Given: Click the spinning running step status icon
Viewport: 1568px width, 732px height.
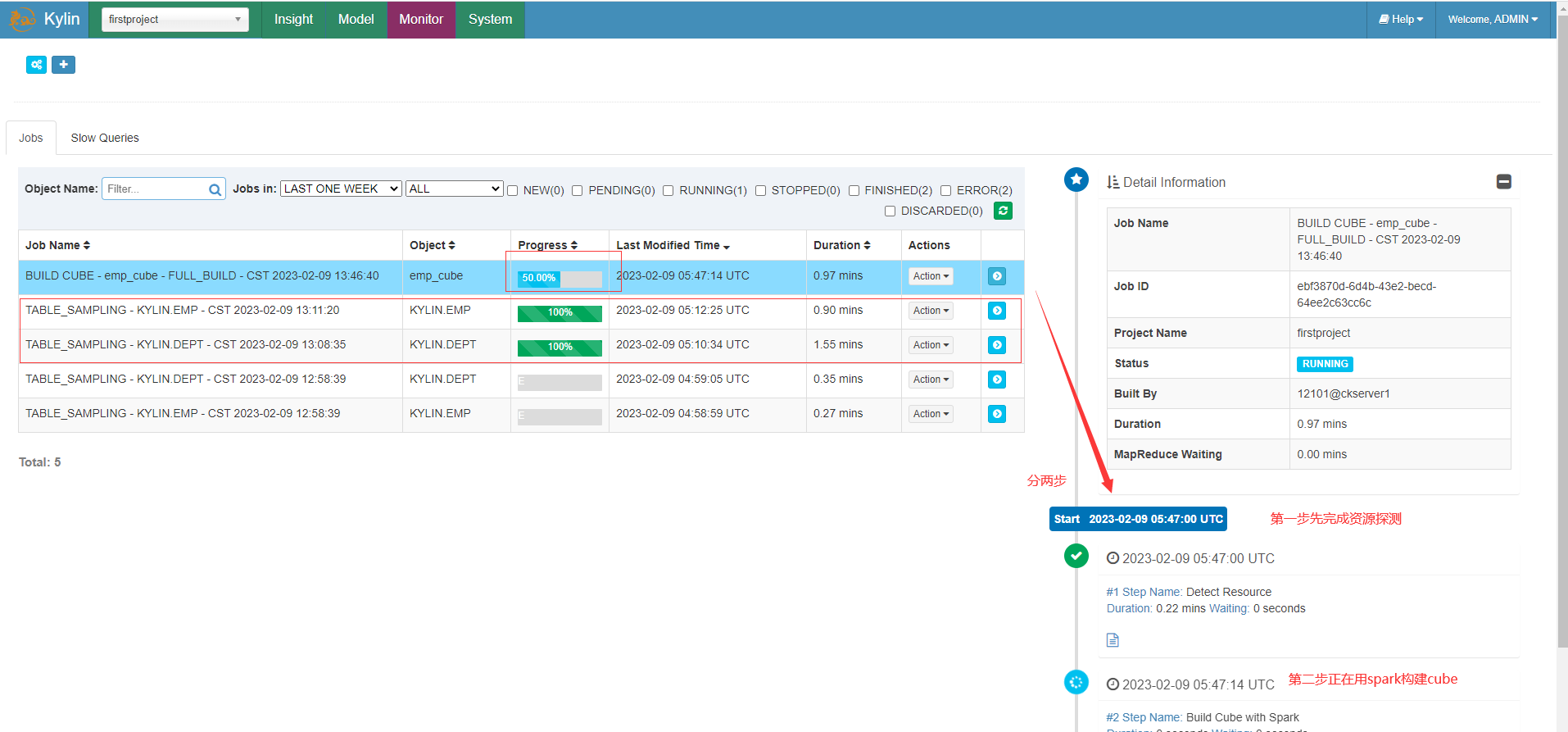Looking at the screenshot, I should click(x=1076, y=681).
